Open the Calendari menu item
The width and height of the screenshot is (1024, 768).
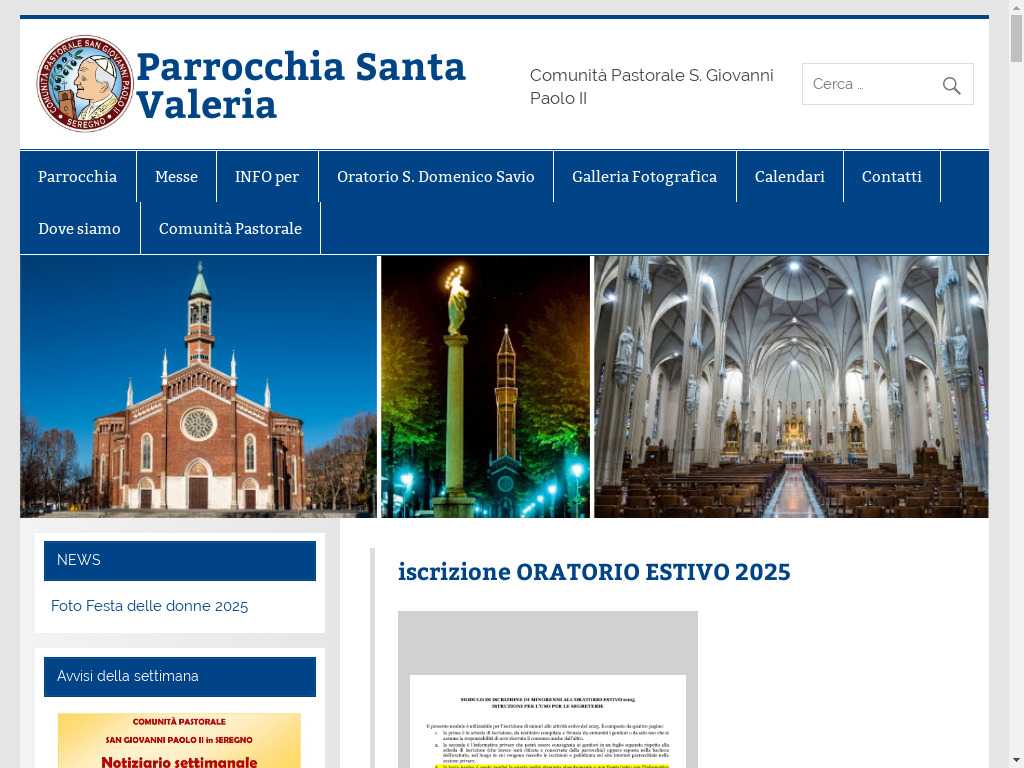pyautogui.click(x=790, y=176)
